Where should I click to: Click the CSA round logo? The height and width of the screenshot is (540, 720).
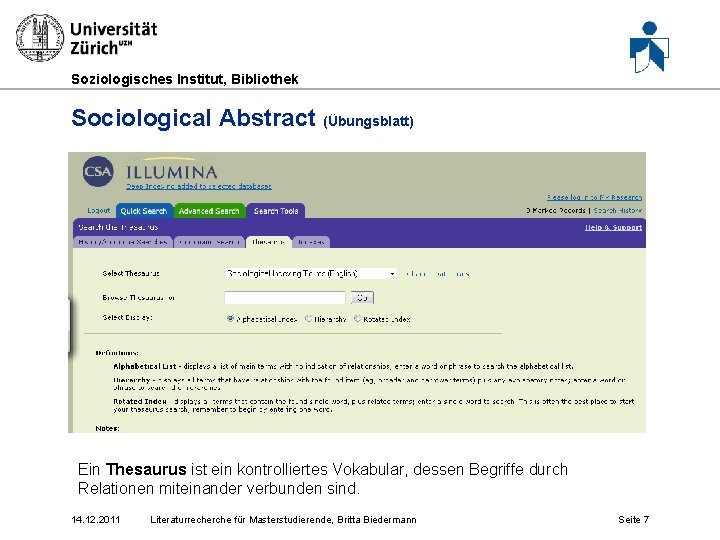click(97, 172)
